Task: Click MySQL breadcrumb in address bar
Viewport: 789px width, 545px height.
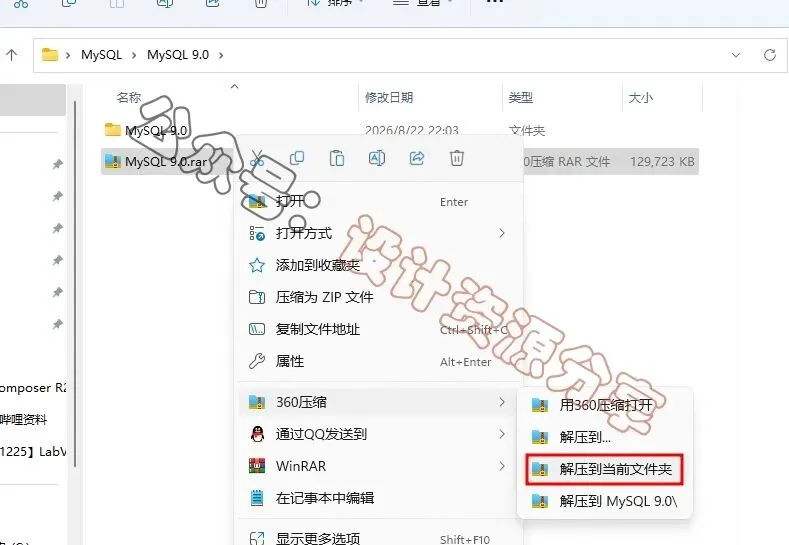Action: click(101, 55)
